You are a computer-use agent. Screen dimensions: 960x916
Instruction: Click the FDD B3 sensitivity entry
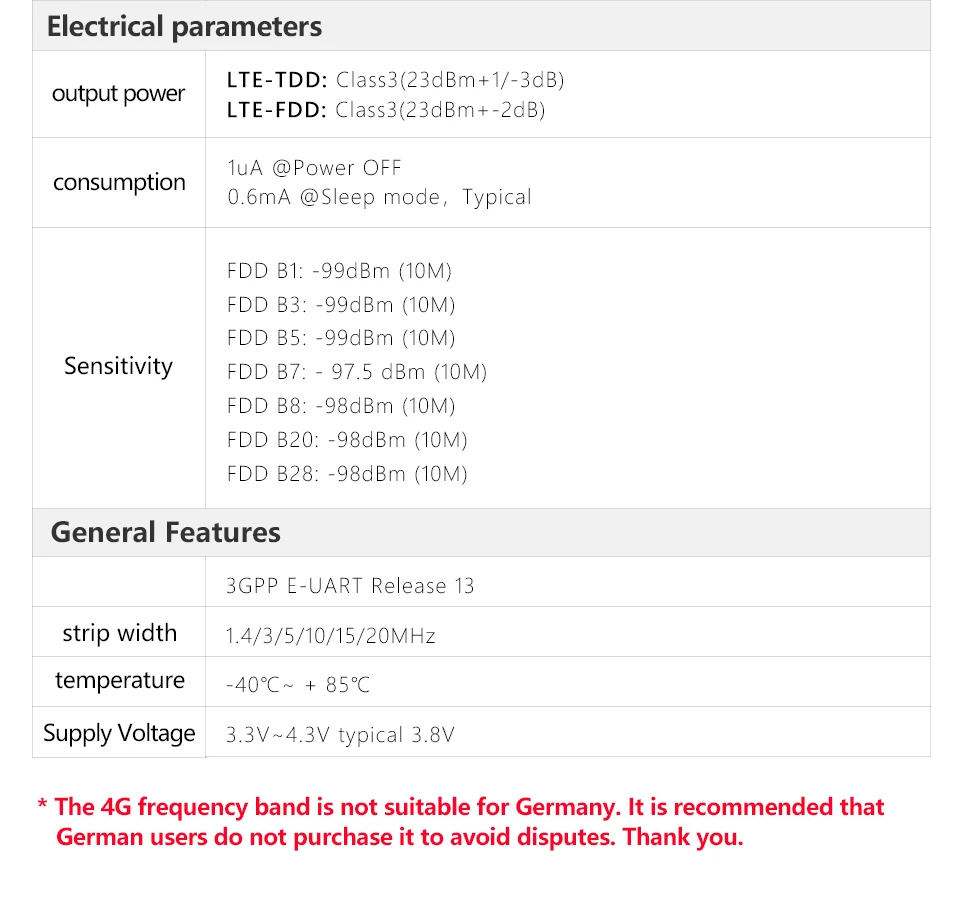(341, 305)
